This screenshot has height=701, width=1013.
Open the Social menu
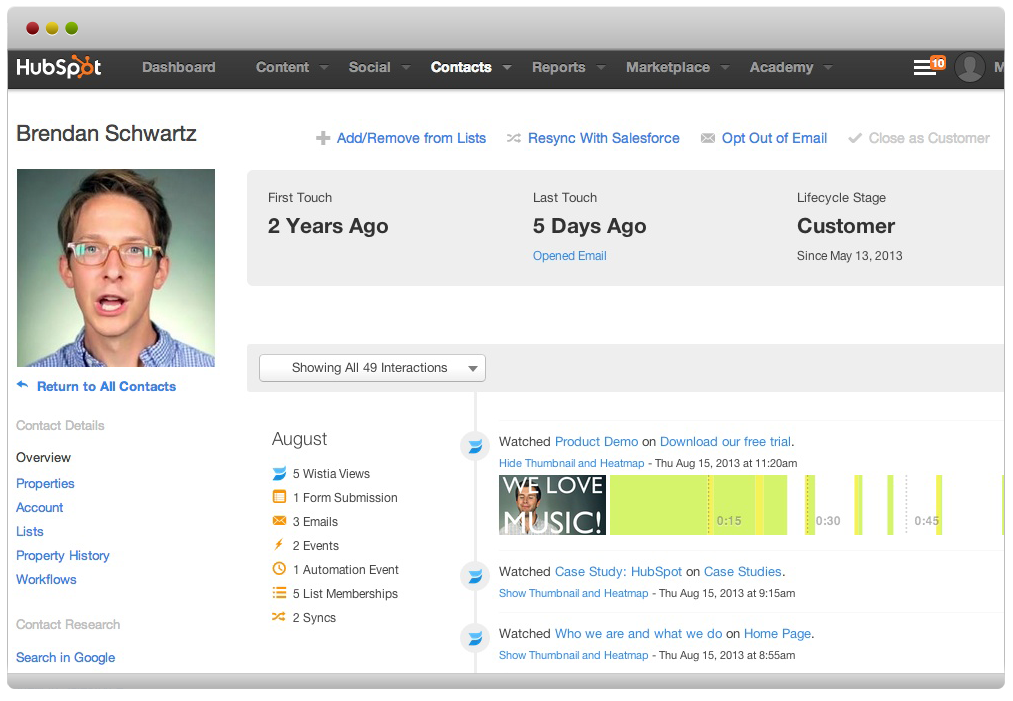pos(370,67)
